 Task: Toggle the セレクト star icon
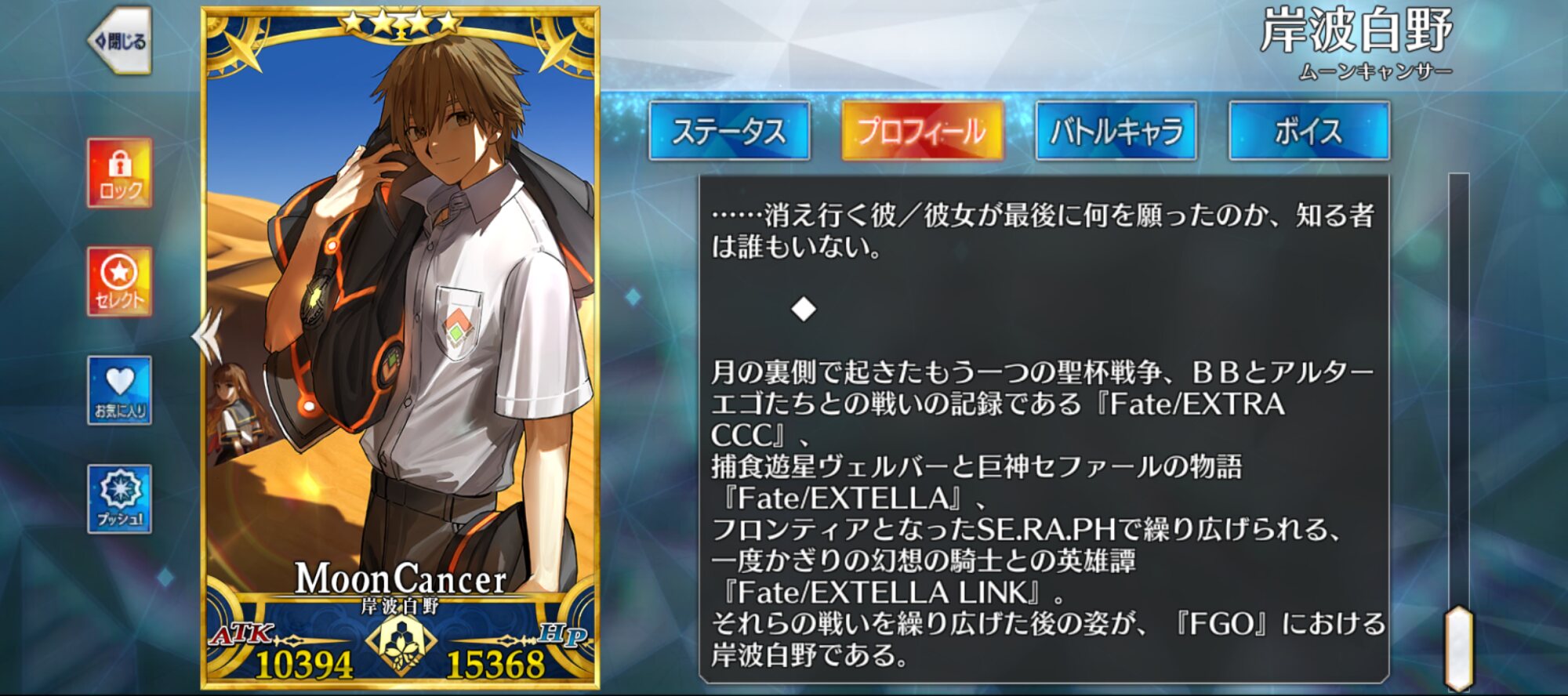click(119, 281)
